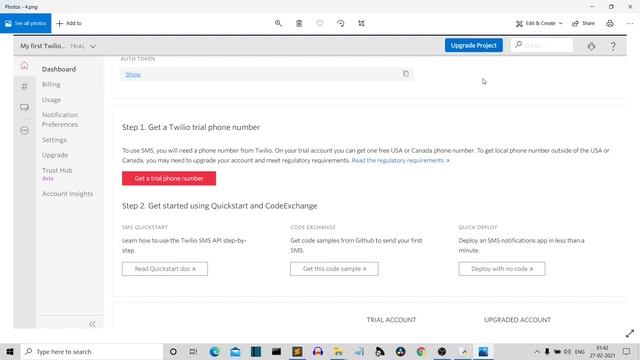Open Google Chrome from taskbar
Screen dimensions: 640x360
tap(421, 351)
